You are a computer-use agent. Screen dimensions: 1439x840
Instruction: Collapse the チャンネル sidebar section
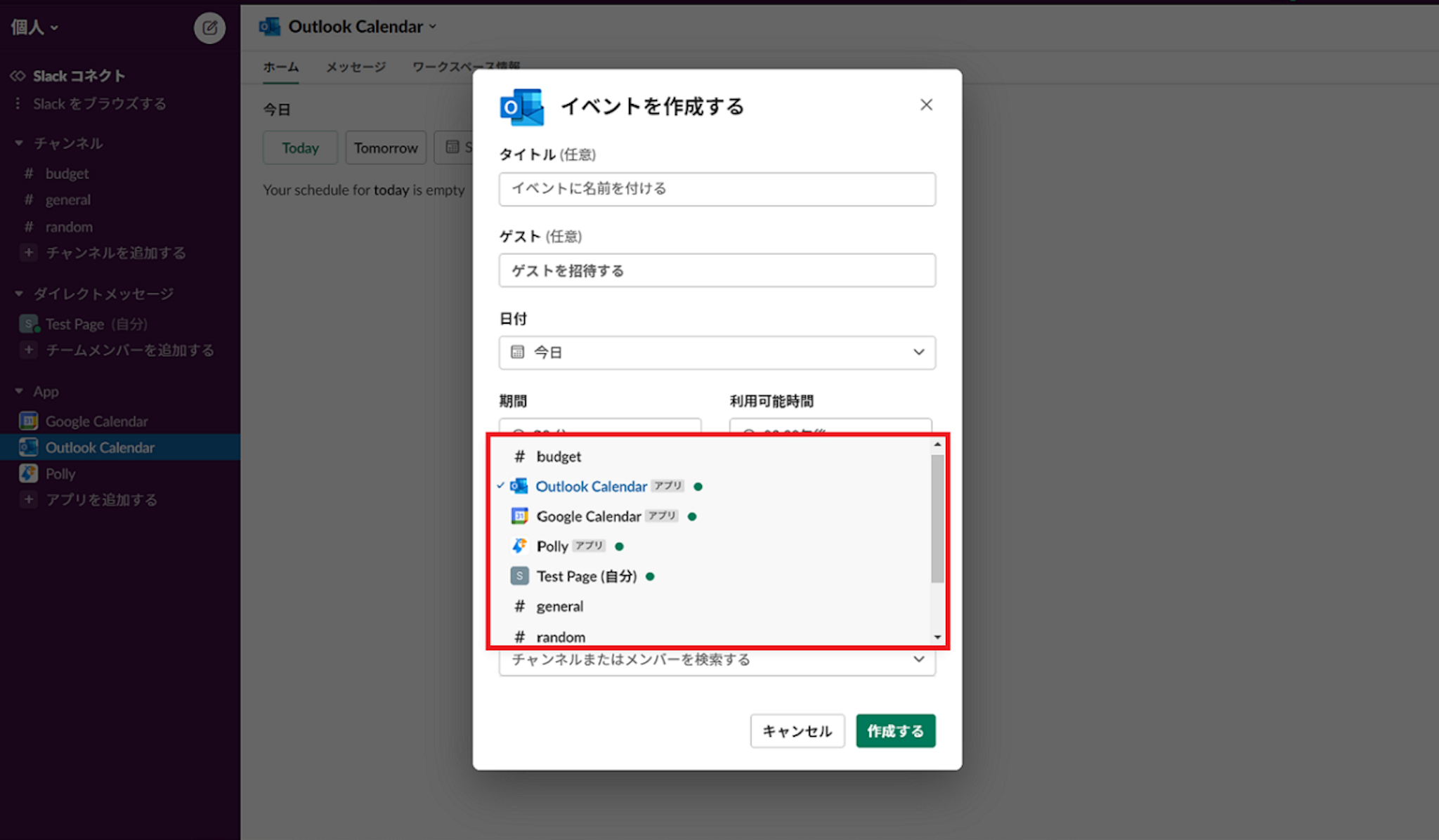(19, 143)
